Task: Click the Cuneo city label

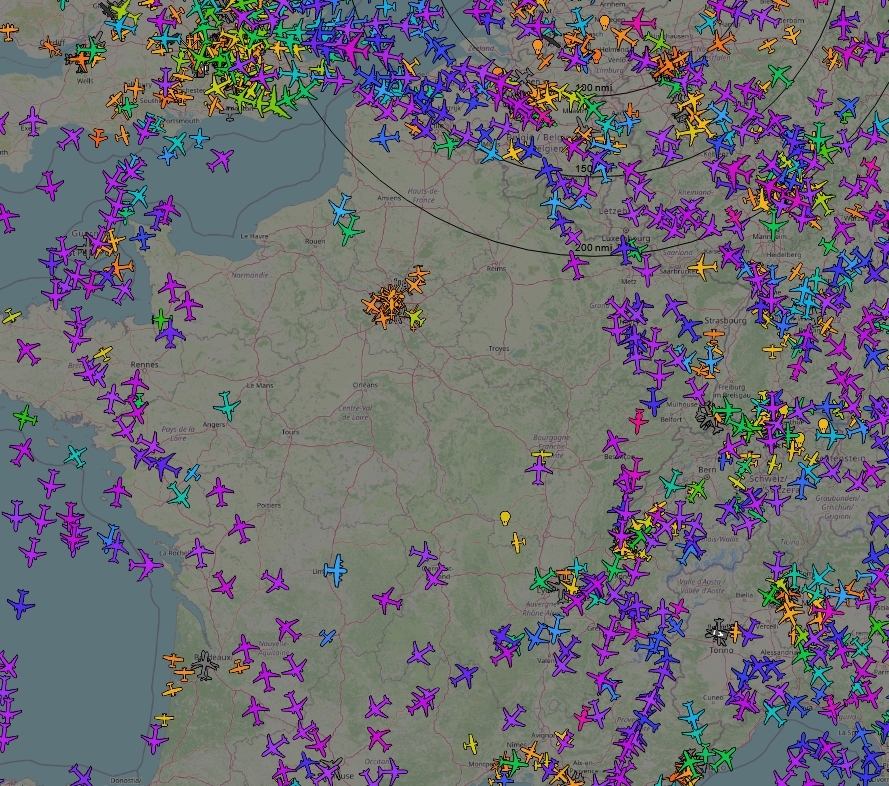Action: click(713, 698)
